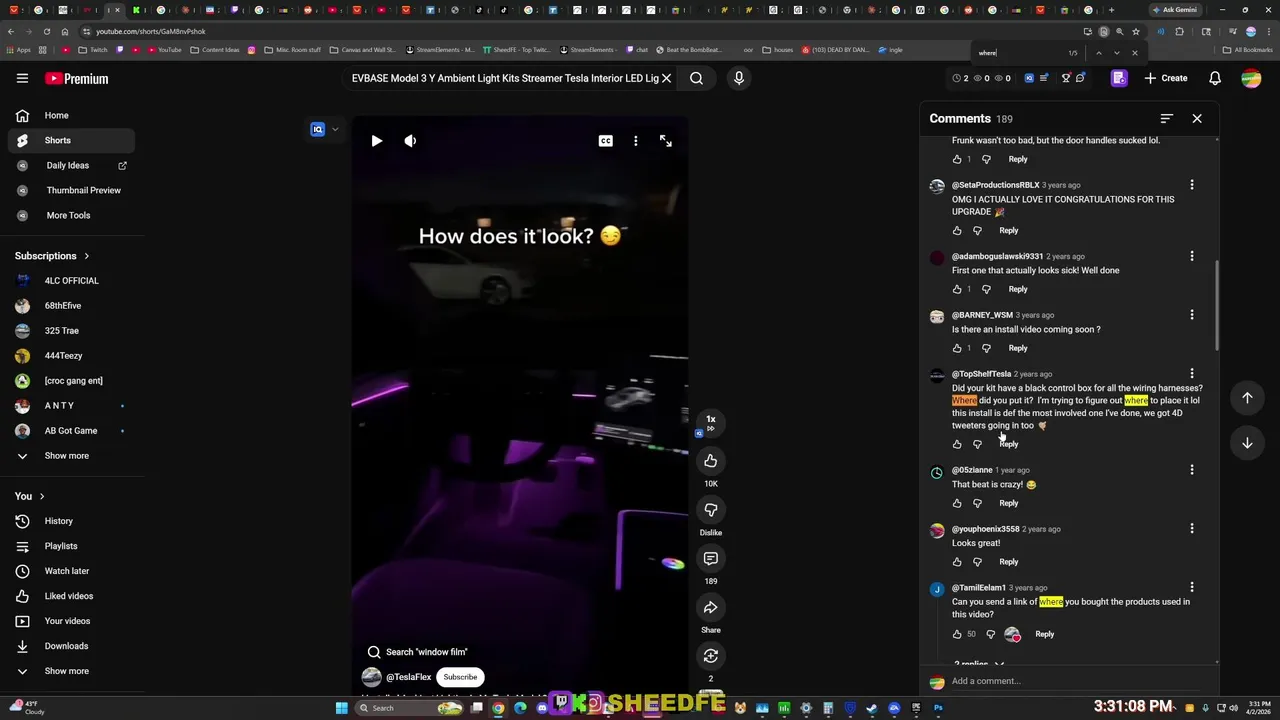Image resolution: width=1280 pixels, height=720 pixels.
Task: Share the Short
Action: (x=710, y=608)
